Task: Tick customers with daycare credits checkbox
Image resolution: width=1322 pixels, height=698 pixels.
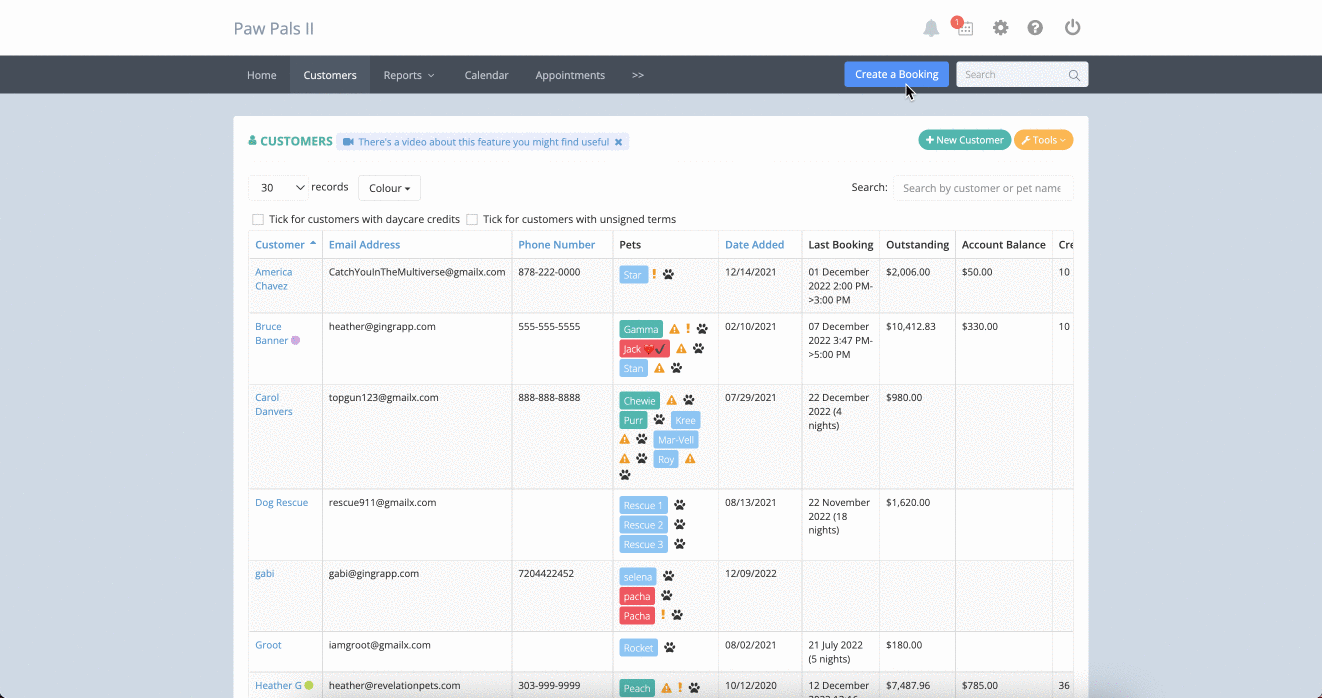Action: (258, 219)
